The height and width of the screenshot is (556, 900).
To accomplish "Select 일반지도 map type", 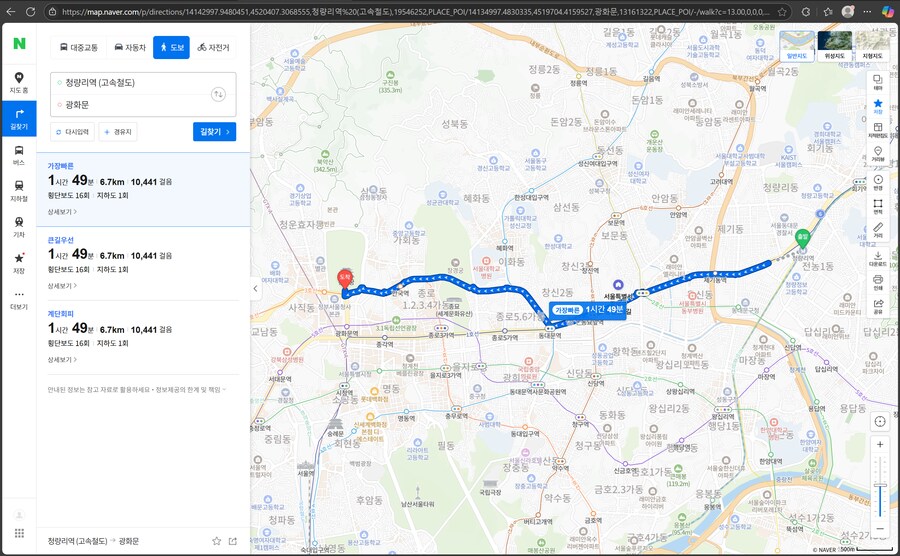I will (x=797, y=46).
